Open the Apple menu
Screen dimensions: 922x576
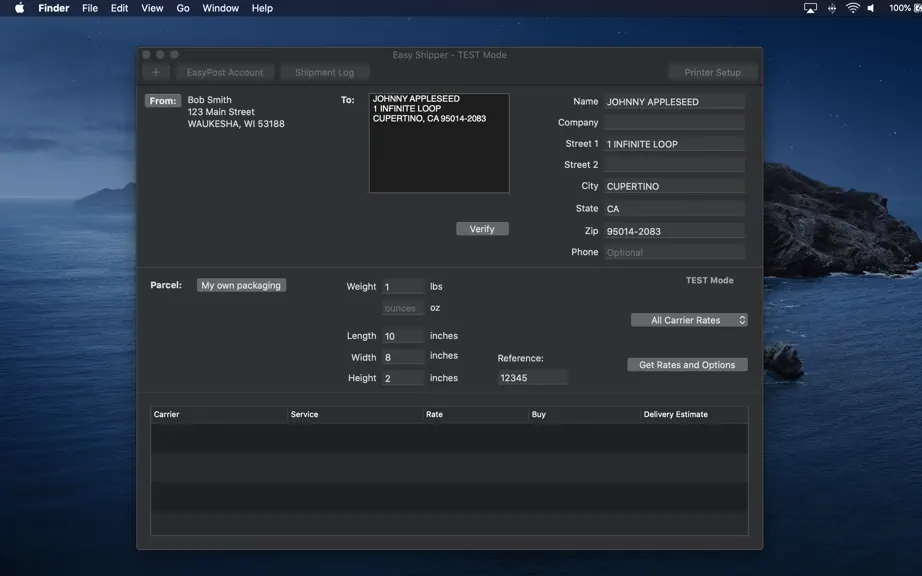click(19, 8)
